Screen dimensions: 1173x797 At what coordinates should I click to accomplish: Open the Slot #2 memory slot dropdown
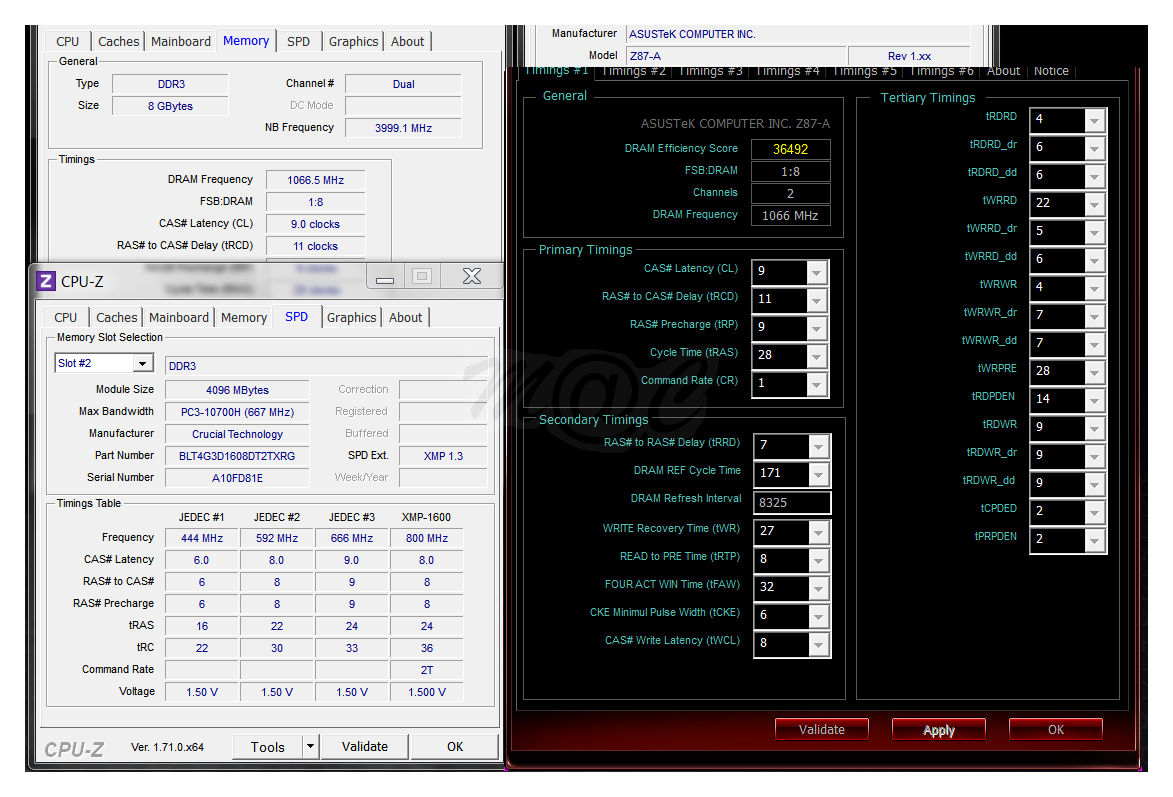142,364
